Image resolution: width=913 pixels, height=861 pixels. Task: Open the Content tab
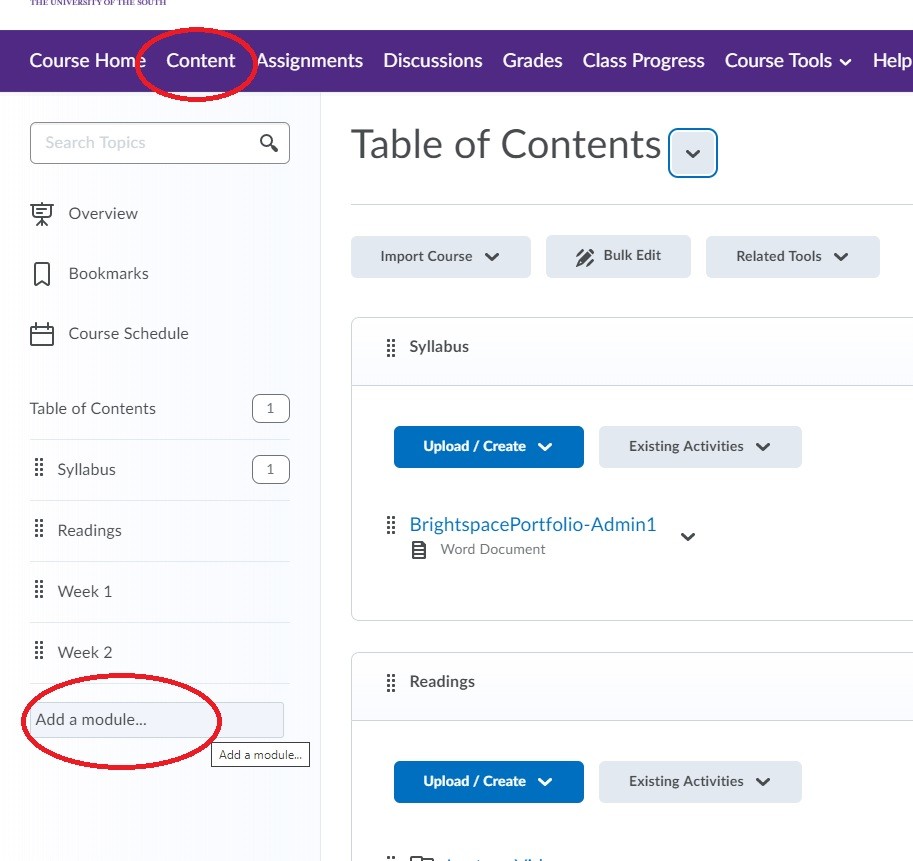[x=201, y=61]
